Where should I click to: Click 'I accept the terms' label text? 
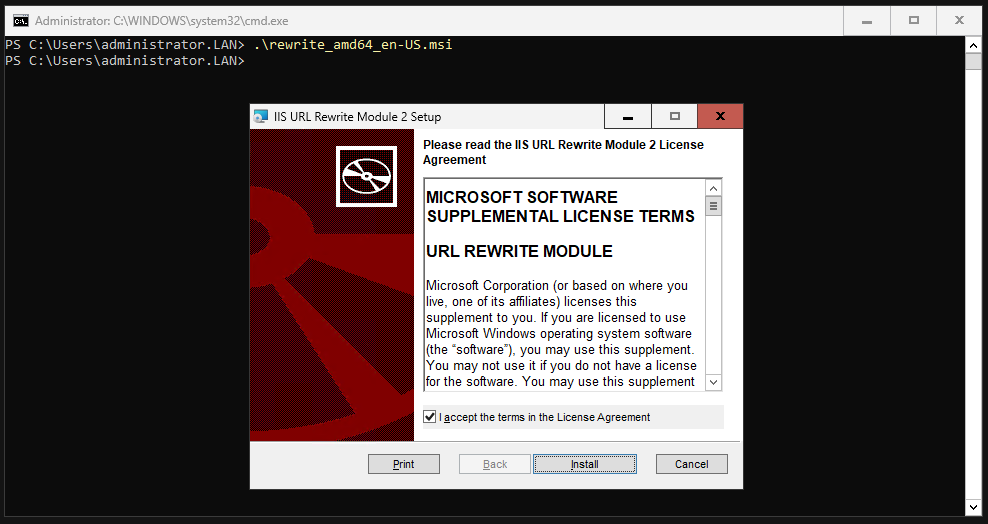(x=544, y=417)
